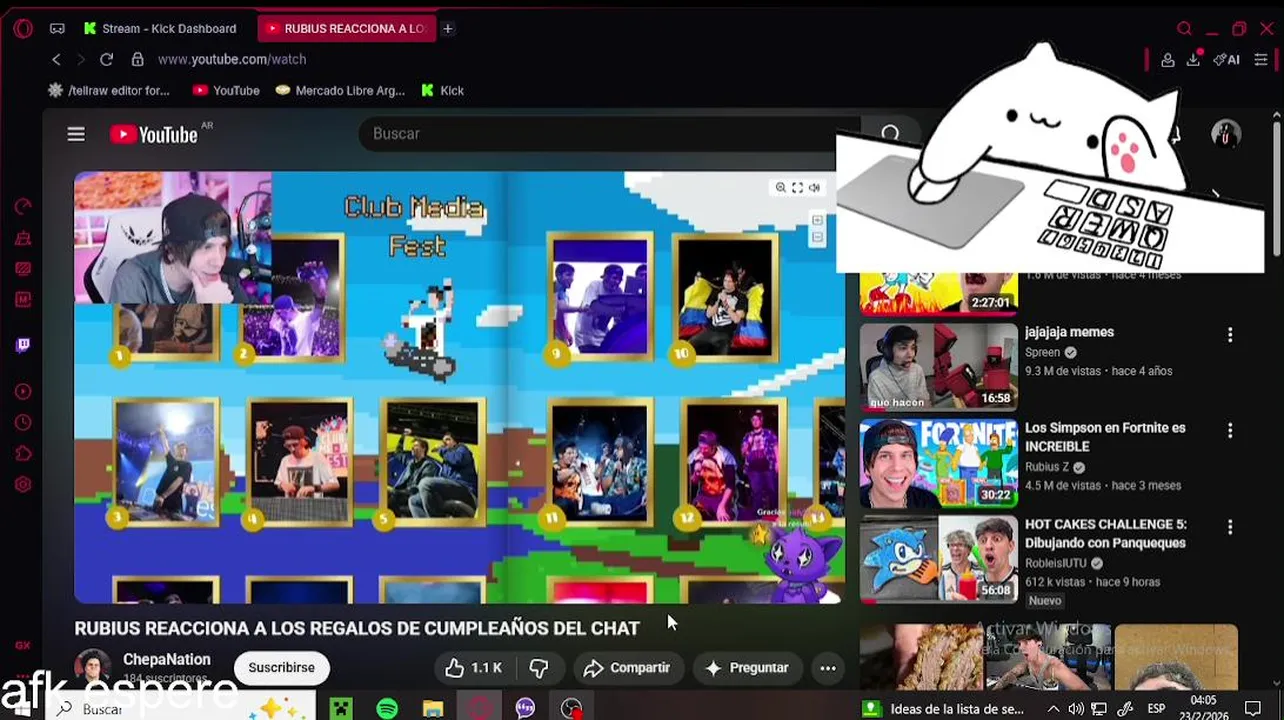The image size is (1284, 720).
Task: Open options menu for 'jajajaja memes'
Action: (1230, 335)
